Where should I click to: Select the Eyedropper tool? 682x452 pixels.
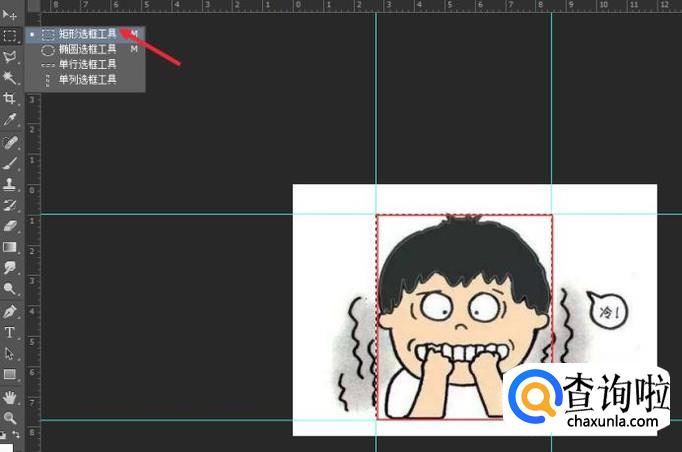[x=10, y=120]
